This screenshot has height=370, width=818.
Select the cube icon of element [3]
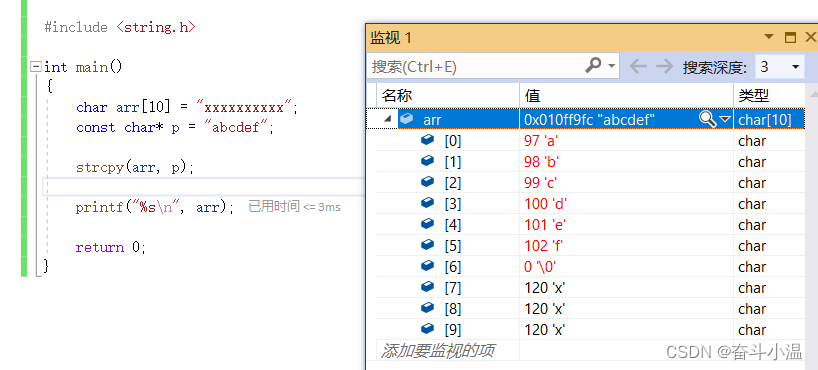(x=427, y=202)
